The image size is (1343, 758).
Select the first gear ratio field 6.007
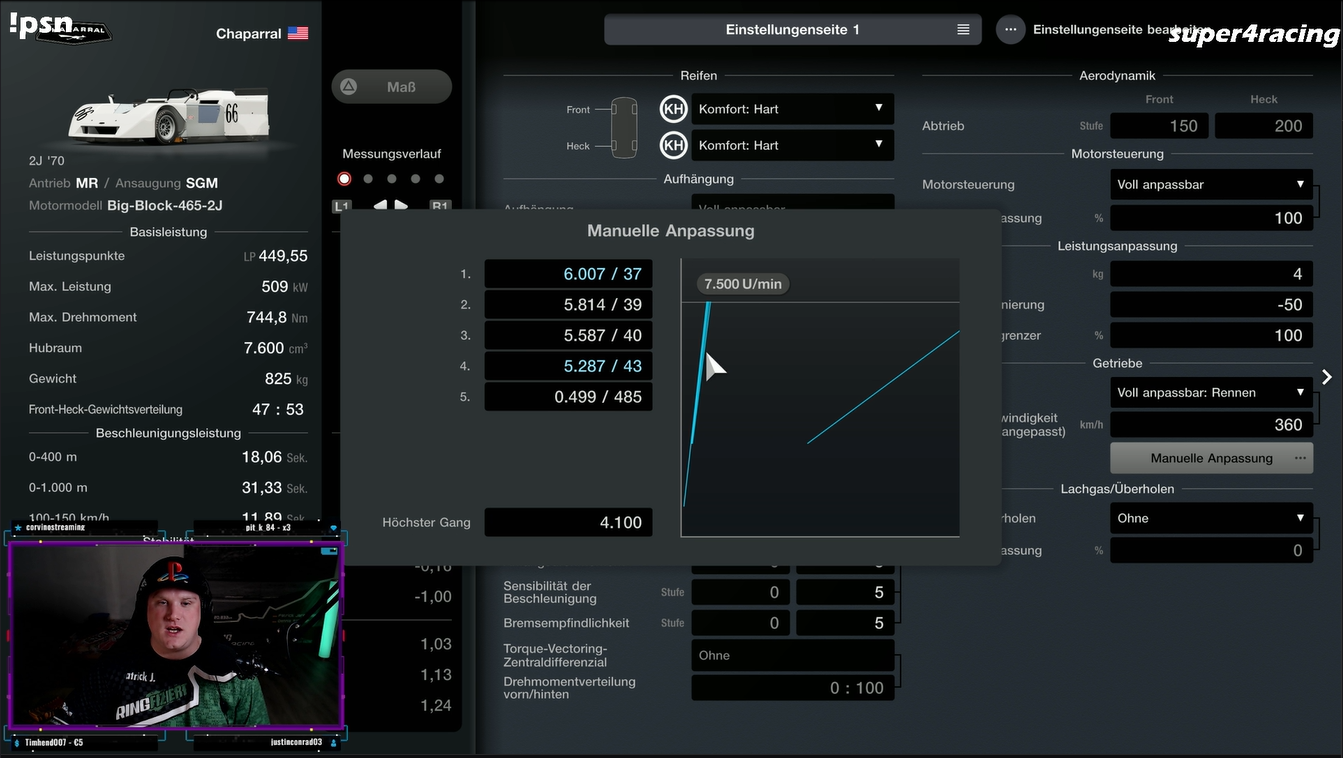coord(568,274)
